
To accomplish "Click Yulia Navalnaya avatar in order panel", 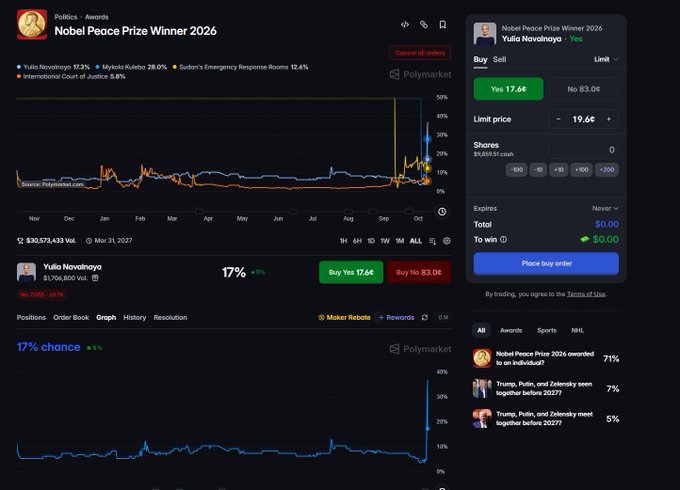I will coord(485,34).
